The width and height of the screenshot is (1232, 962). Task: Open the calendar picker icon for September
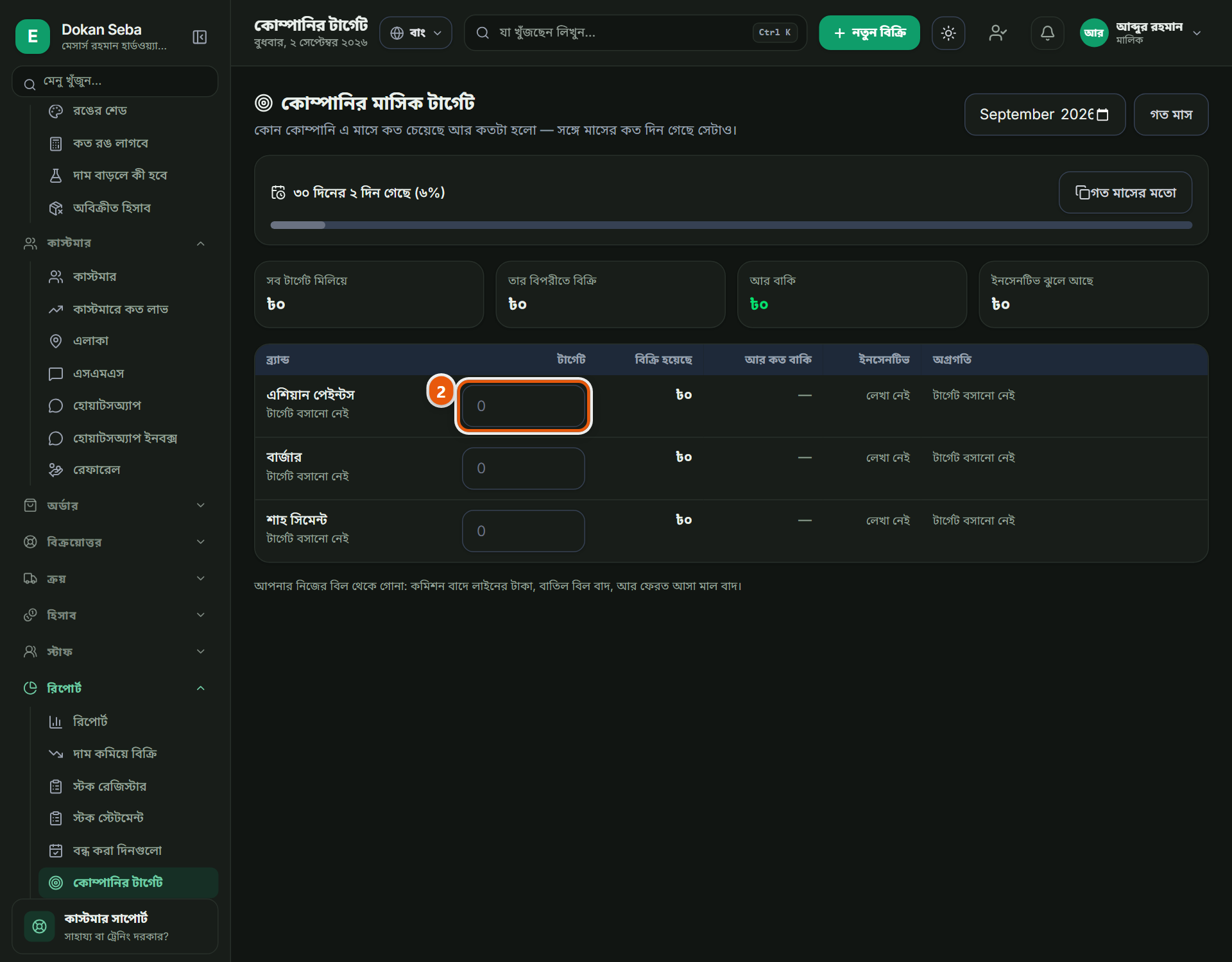pyautogui.click(x=1102, y=115)
